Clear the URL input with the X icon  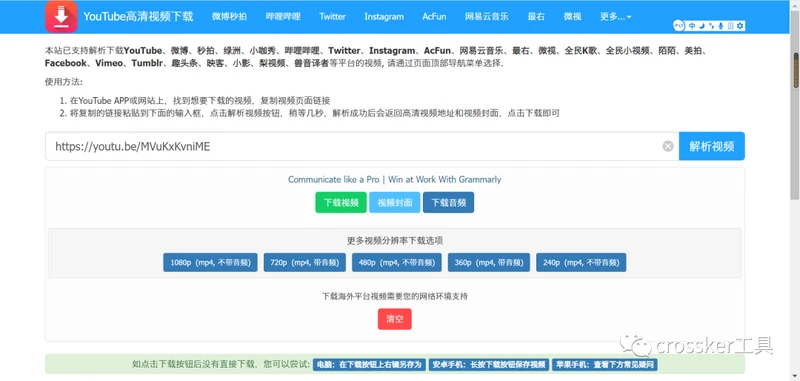point(668,146)
